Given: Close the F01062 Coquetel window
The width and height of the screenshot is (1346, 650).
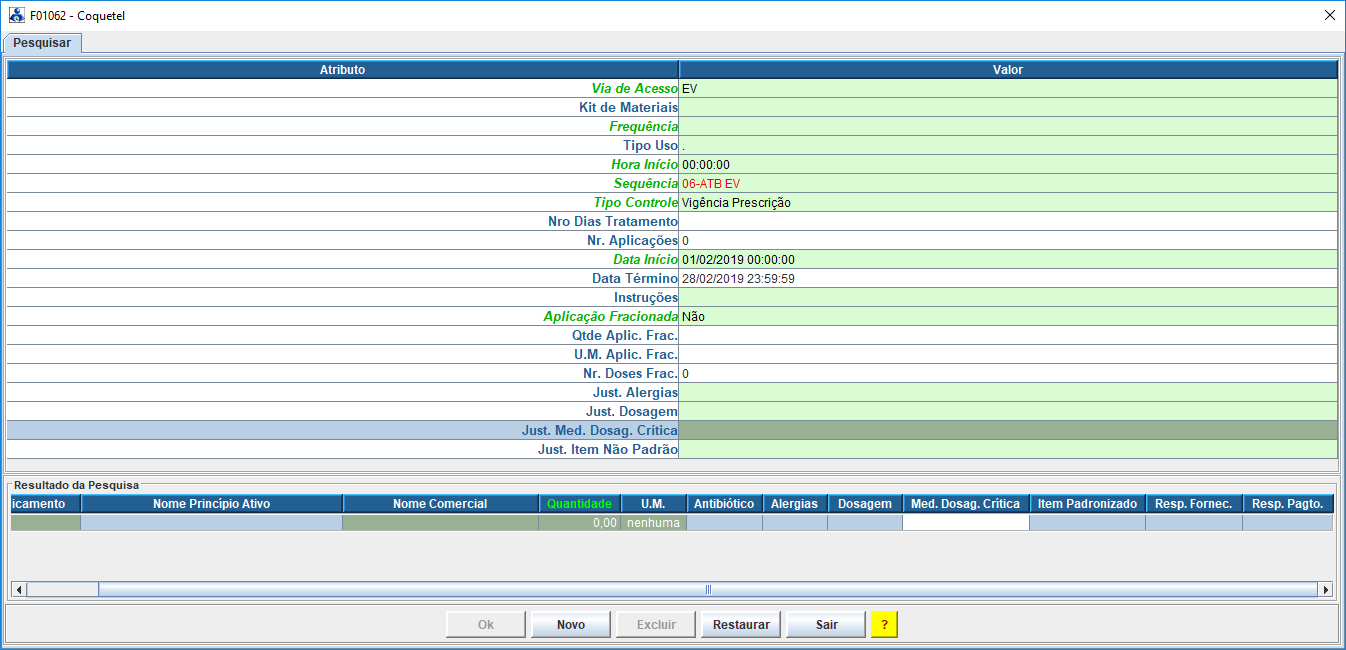Looking at the screenshot, I should (x=1329, y=16).
